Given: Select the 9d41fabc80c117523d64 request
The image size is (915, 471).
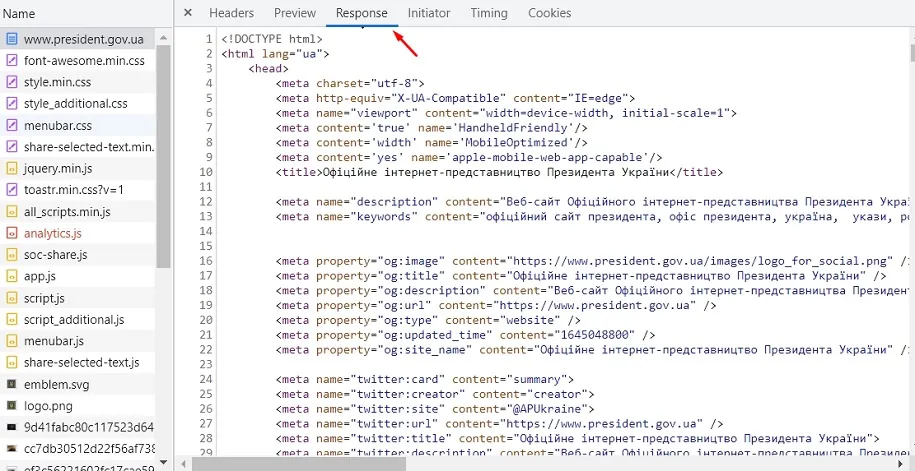Looking at the screenshot, I should [x=78, y=427].
